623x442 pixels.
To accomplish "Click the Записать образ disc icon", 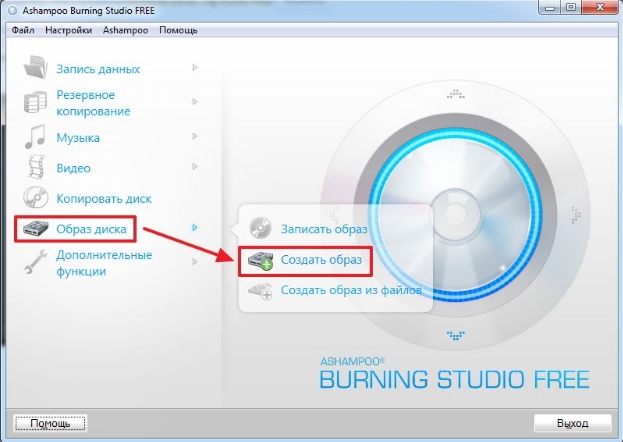I will pyautogui.click(x=260, y=228).
